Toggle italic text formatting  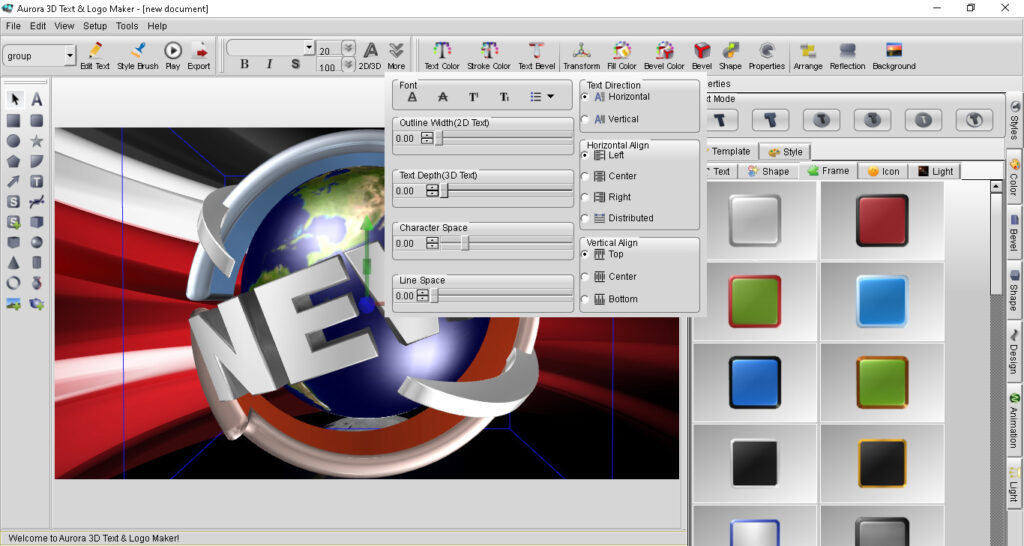[x=269, y=64]
